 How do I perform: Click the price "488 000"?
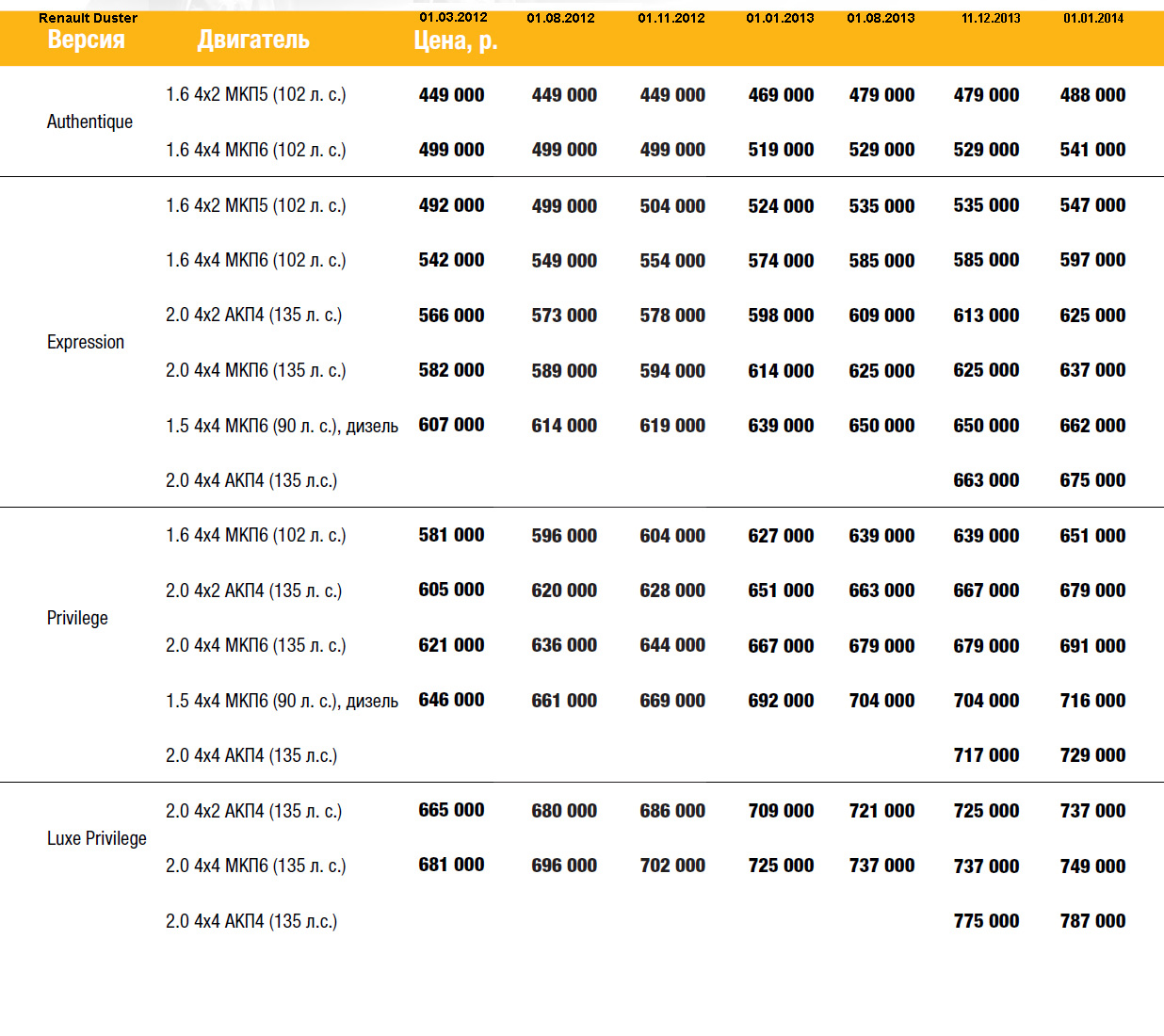click(x=1092, y=95)
